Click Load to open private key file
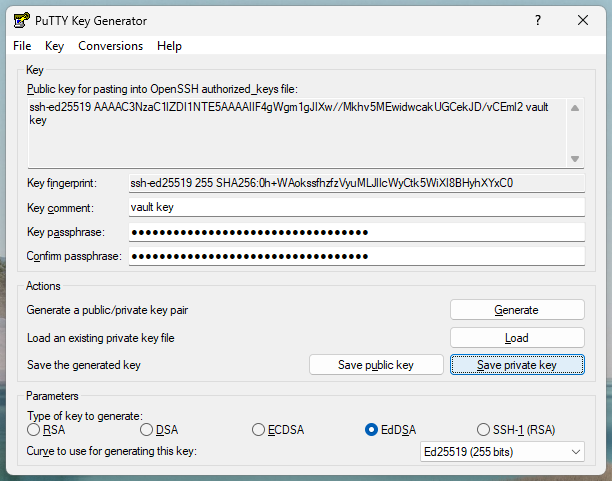Image resolution: width=612 pixels, height=481 pixels. [516, 338]
